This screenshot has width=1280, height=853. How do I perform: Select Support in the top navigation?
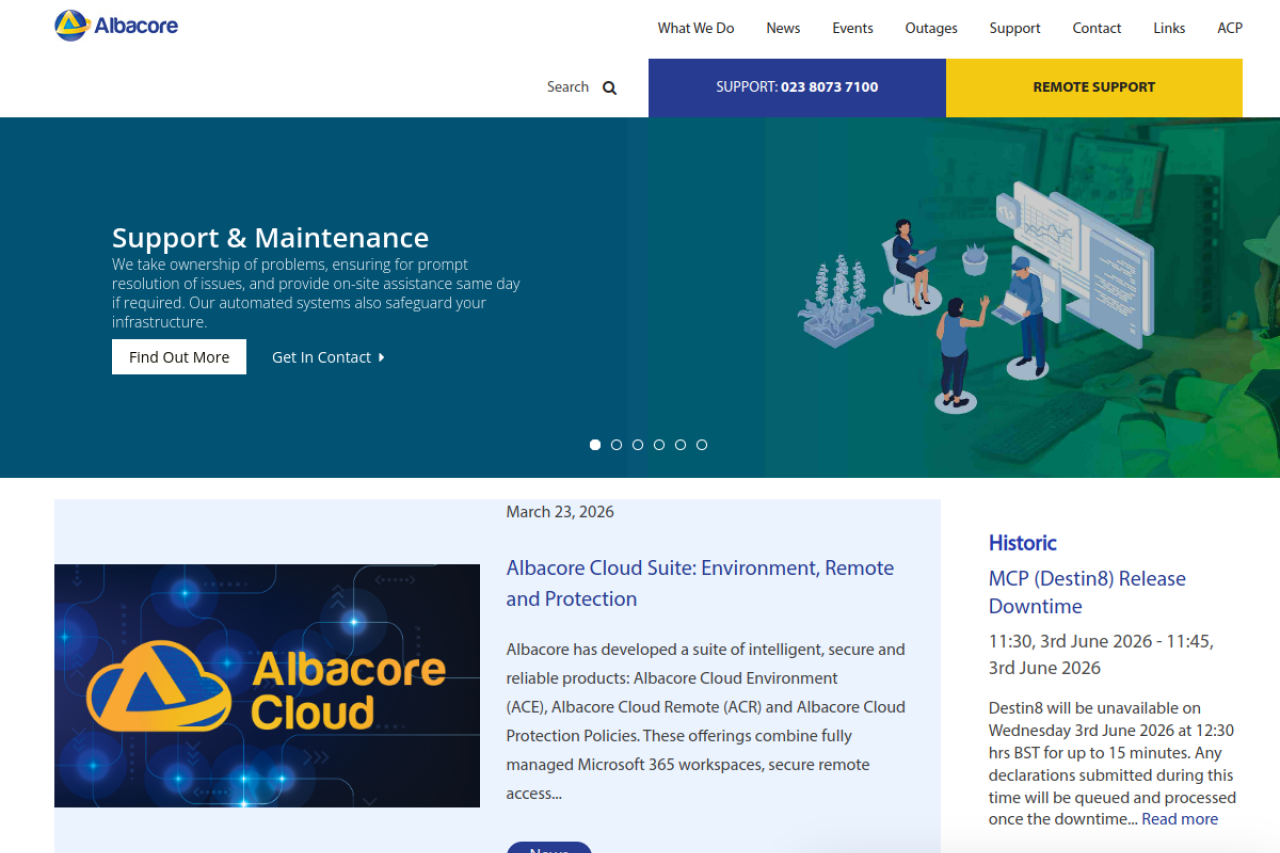(1015, 28)
